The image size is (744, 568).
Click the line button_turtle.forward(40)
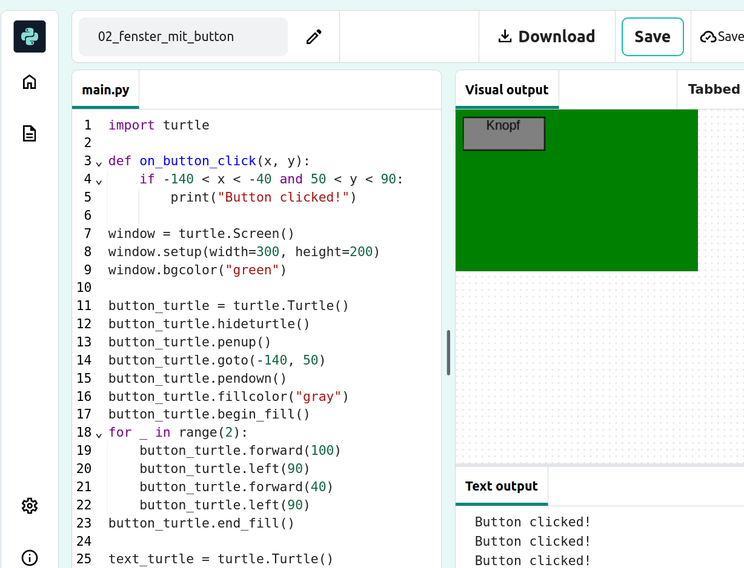(x=236, y=486)
